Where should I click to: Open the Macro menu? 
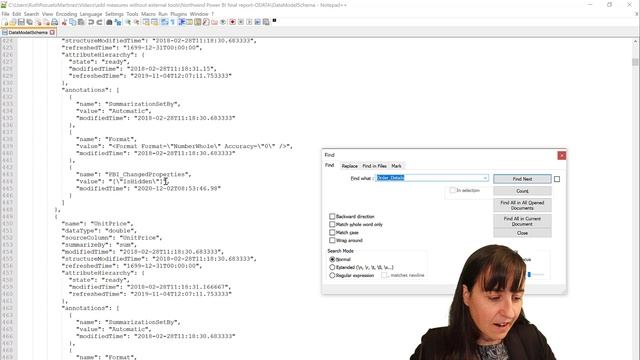(x=148, y=14)
